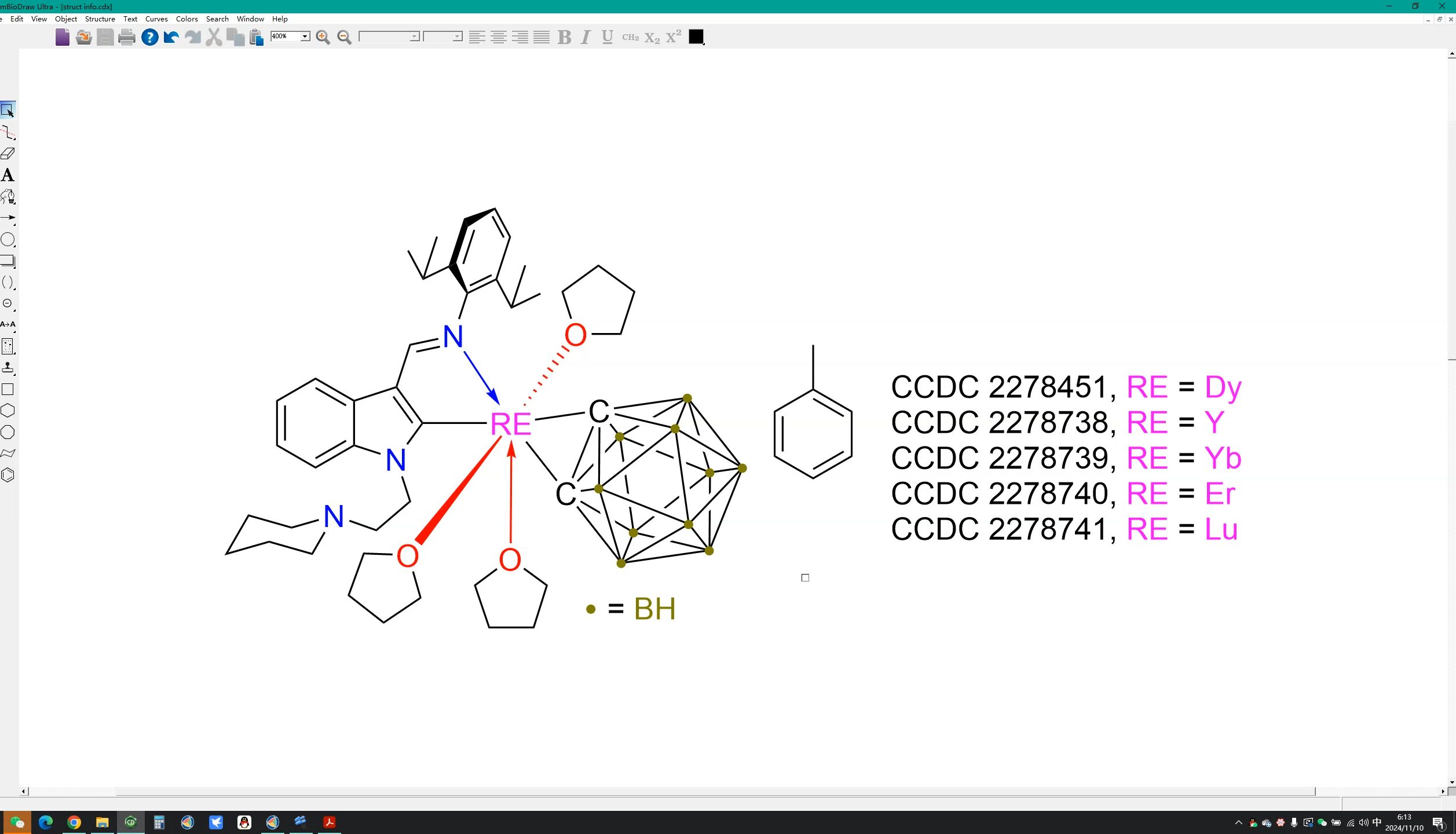Toggle underline text formatting
This screenshot has height=834, width=1456.
607,37
